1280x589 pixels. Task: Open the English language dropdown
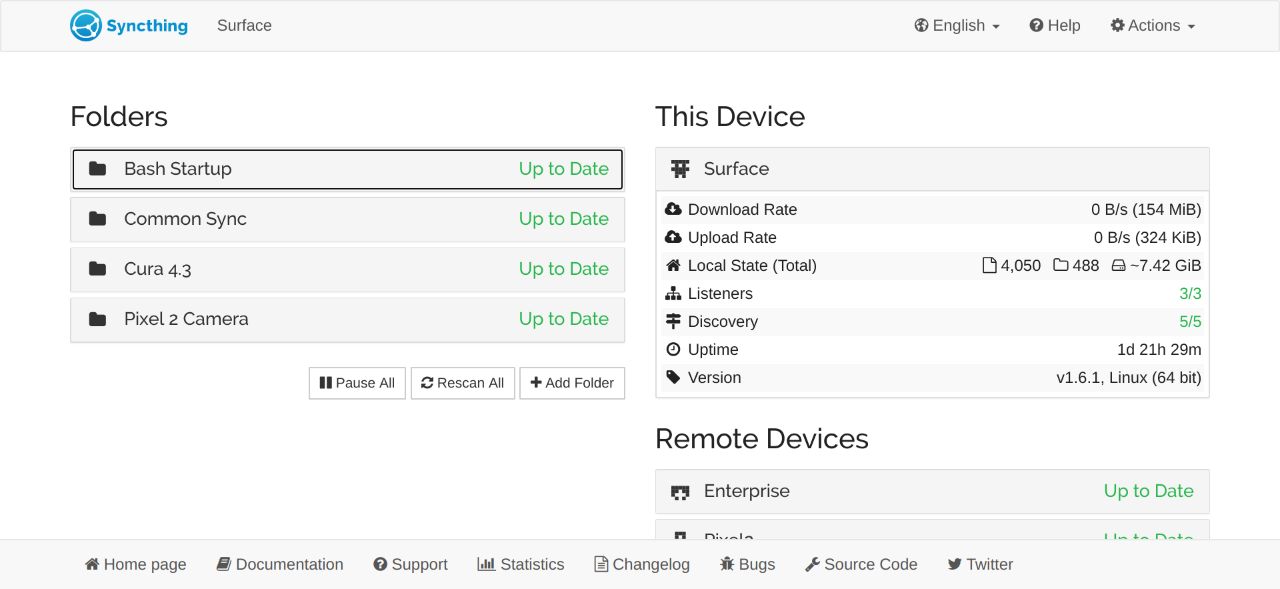point(957,26)
